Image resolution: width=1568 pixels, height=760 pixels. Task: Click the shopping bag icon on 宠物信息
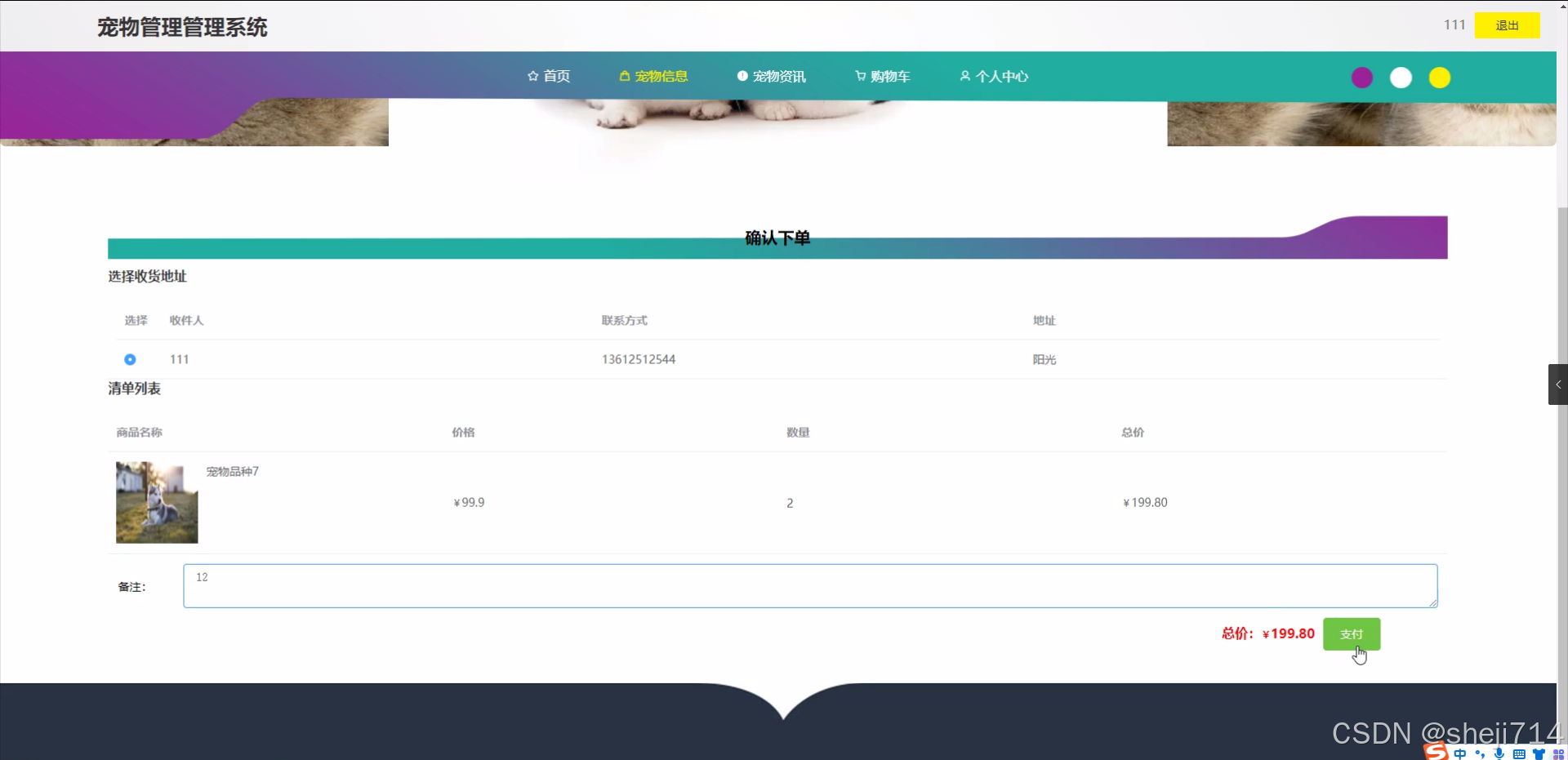coord(624,76)
